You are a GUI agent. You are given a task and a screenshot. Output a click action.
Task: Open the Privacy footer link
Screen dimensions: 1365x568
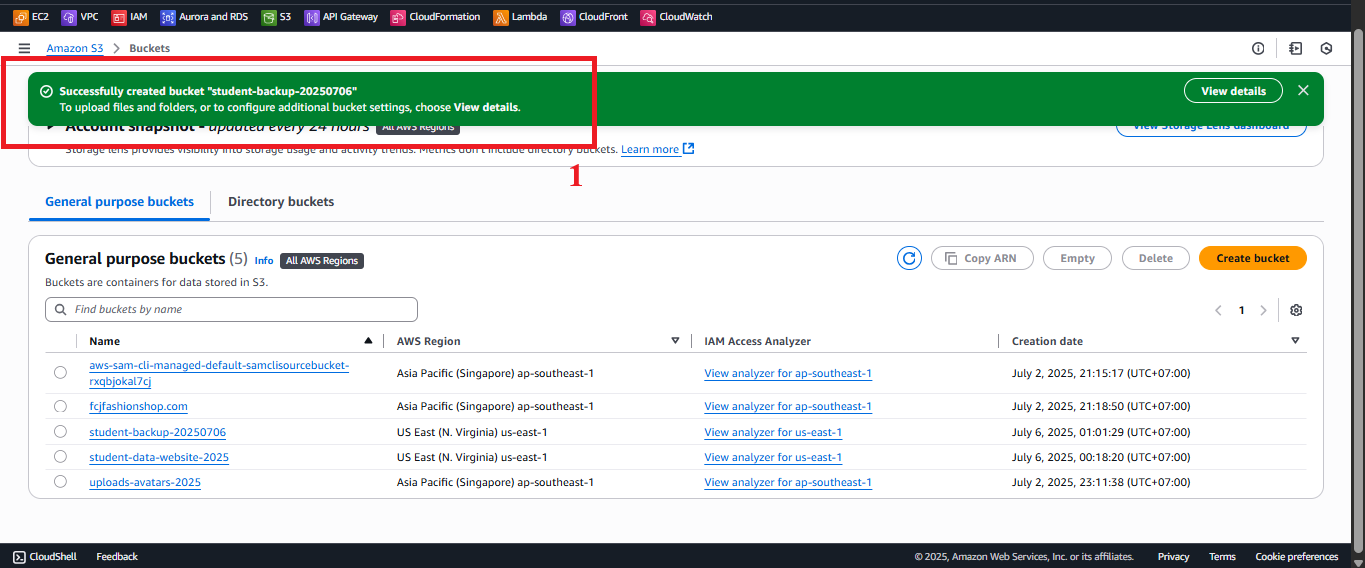(x=1173, y=556)
